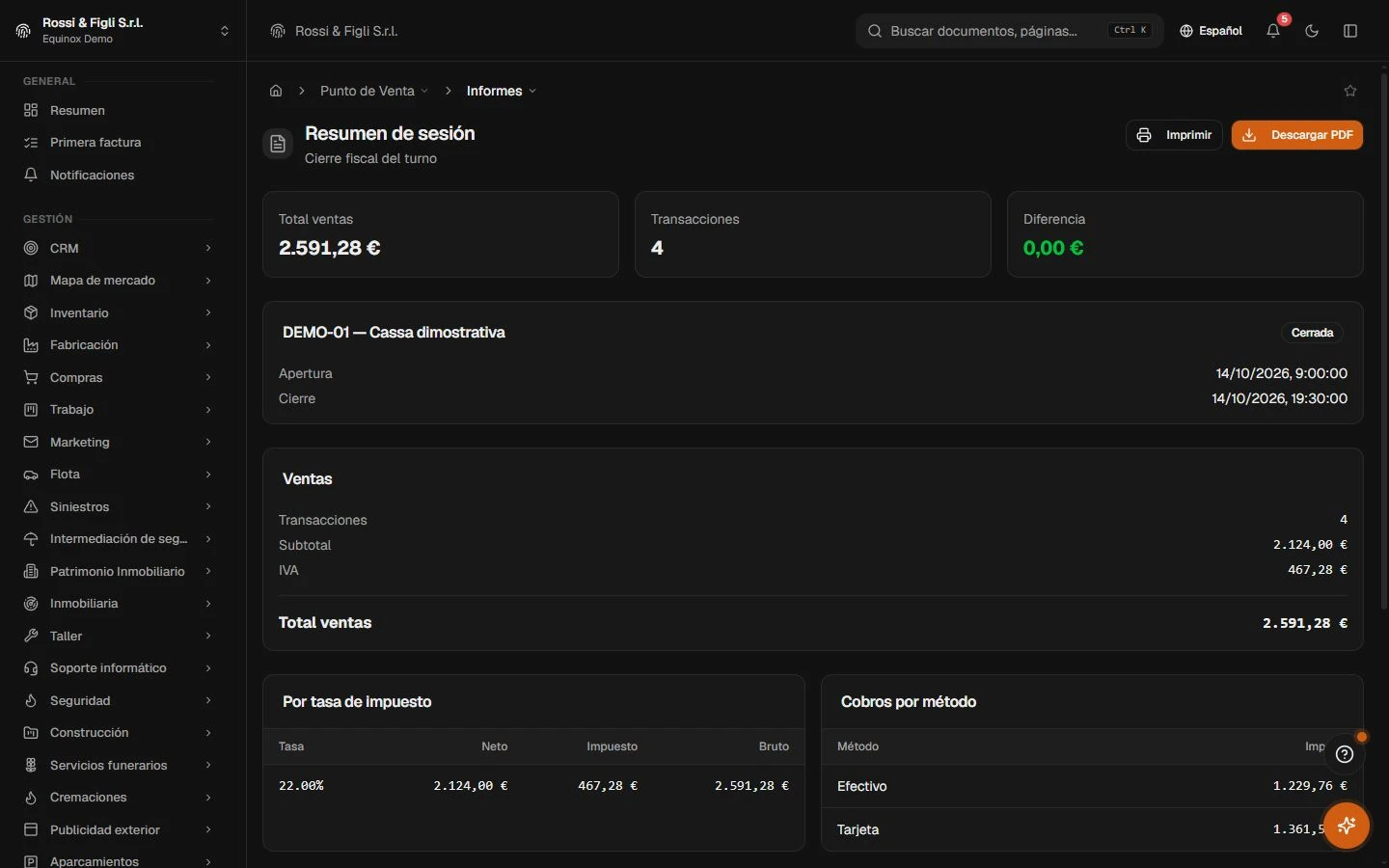Click the 22.00% tax rate cell
Viewport: 1389px width, 868px height.
click(x=301, y=786)
